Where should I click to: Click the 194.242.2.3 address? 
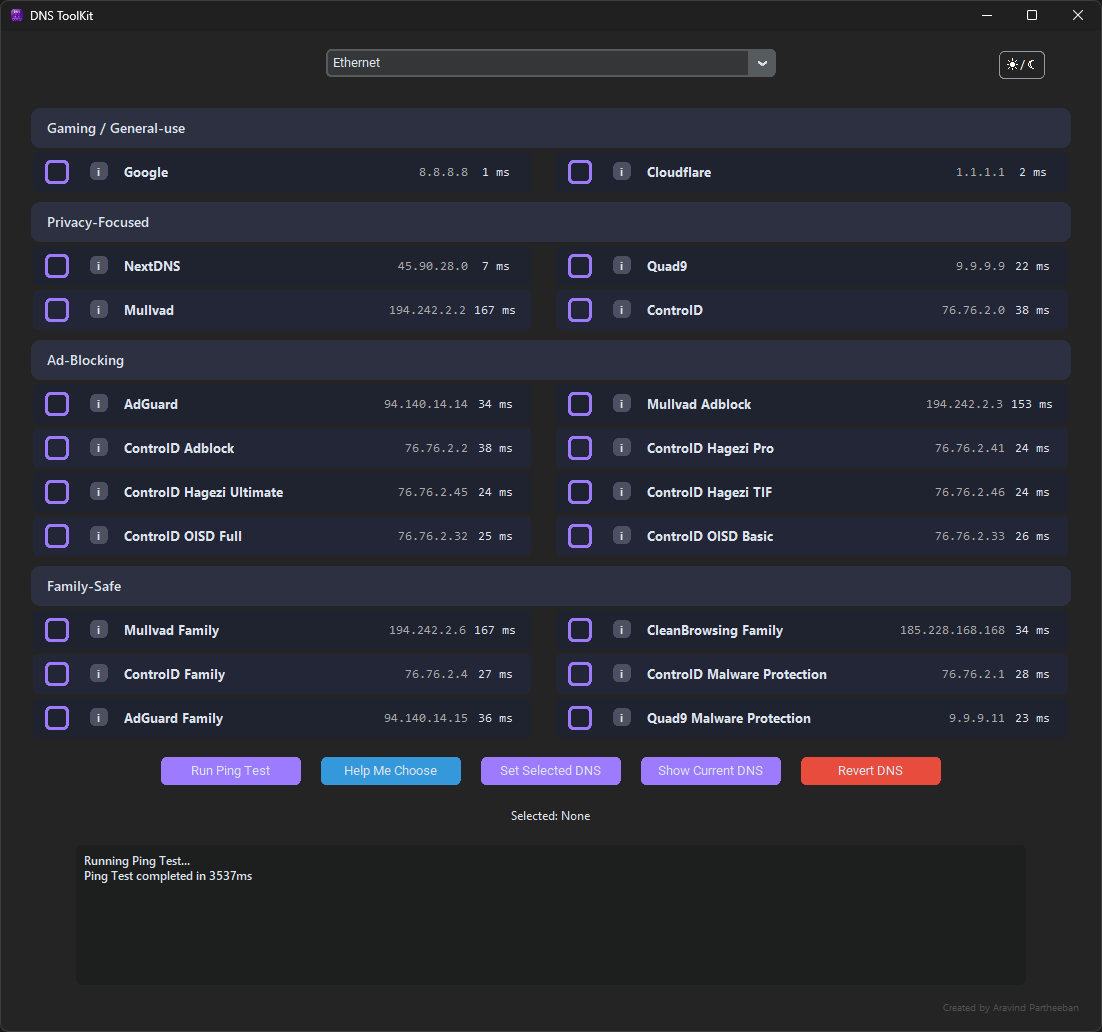pos(964,404)
